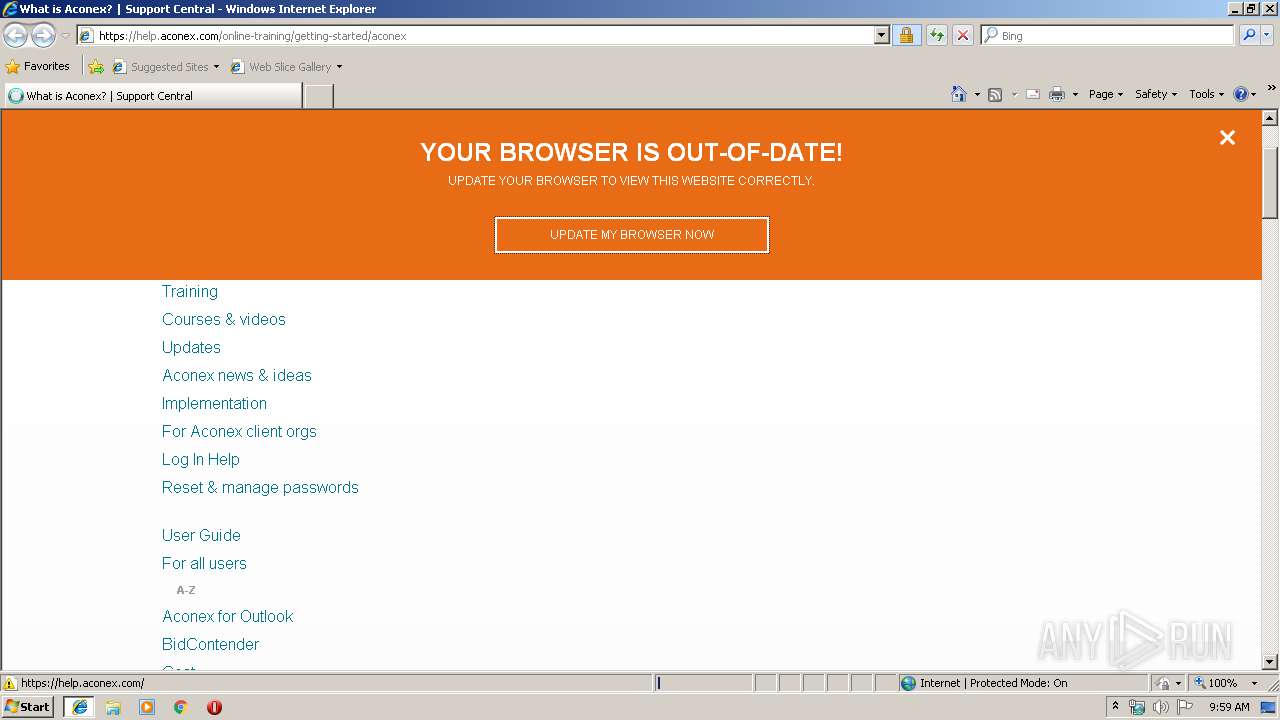The height and width of the screenshot is (720, 1280).
Task: Click the Help question mark icon
Action: [x=1240, y=94]
